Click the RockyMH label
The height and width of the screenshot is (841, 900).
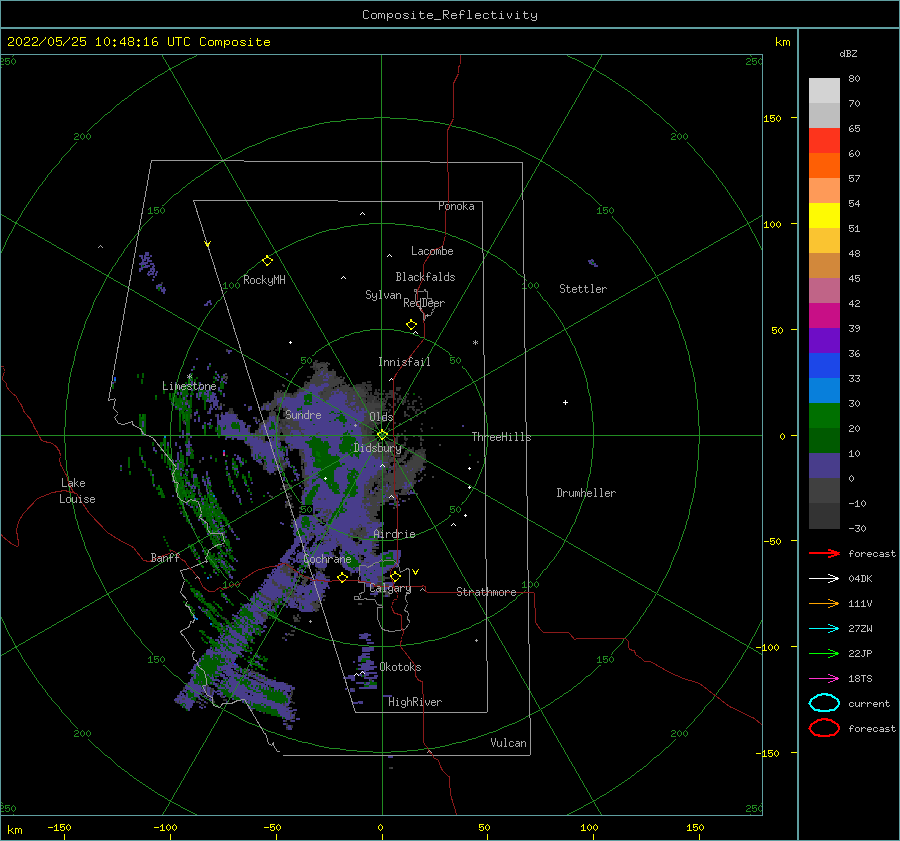pos(264,280)
